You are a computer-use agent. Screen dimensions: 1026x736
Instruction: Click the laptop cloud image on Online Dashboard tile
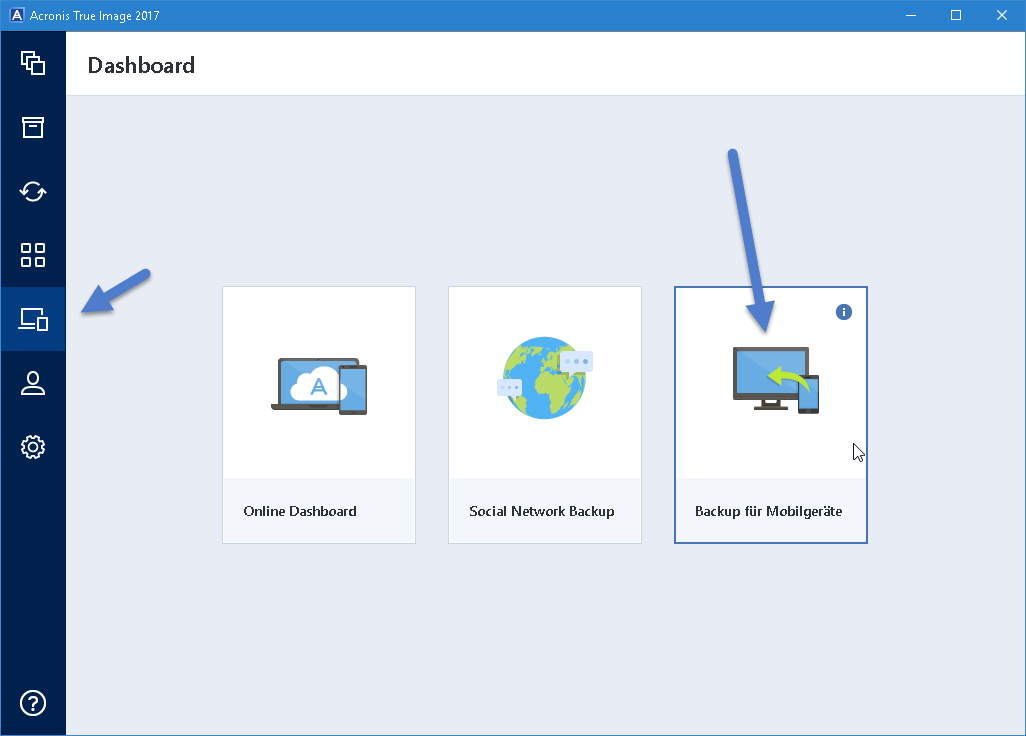click(319, 385)
